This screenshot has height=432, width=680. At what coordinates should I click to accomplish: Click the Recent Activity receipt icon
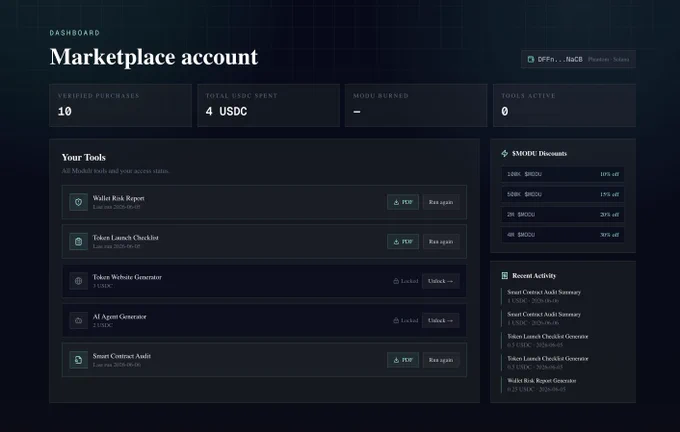[x=504, y=275]
